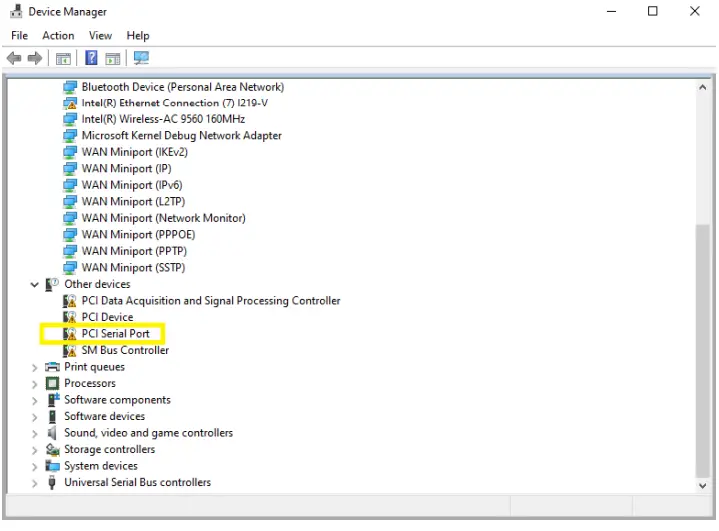Select WAN Miniport (Network Monitor) text
The width and height of the screenshot is (719, 531).
tap(164, 218)
